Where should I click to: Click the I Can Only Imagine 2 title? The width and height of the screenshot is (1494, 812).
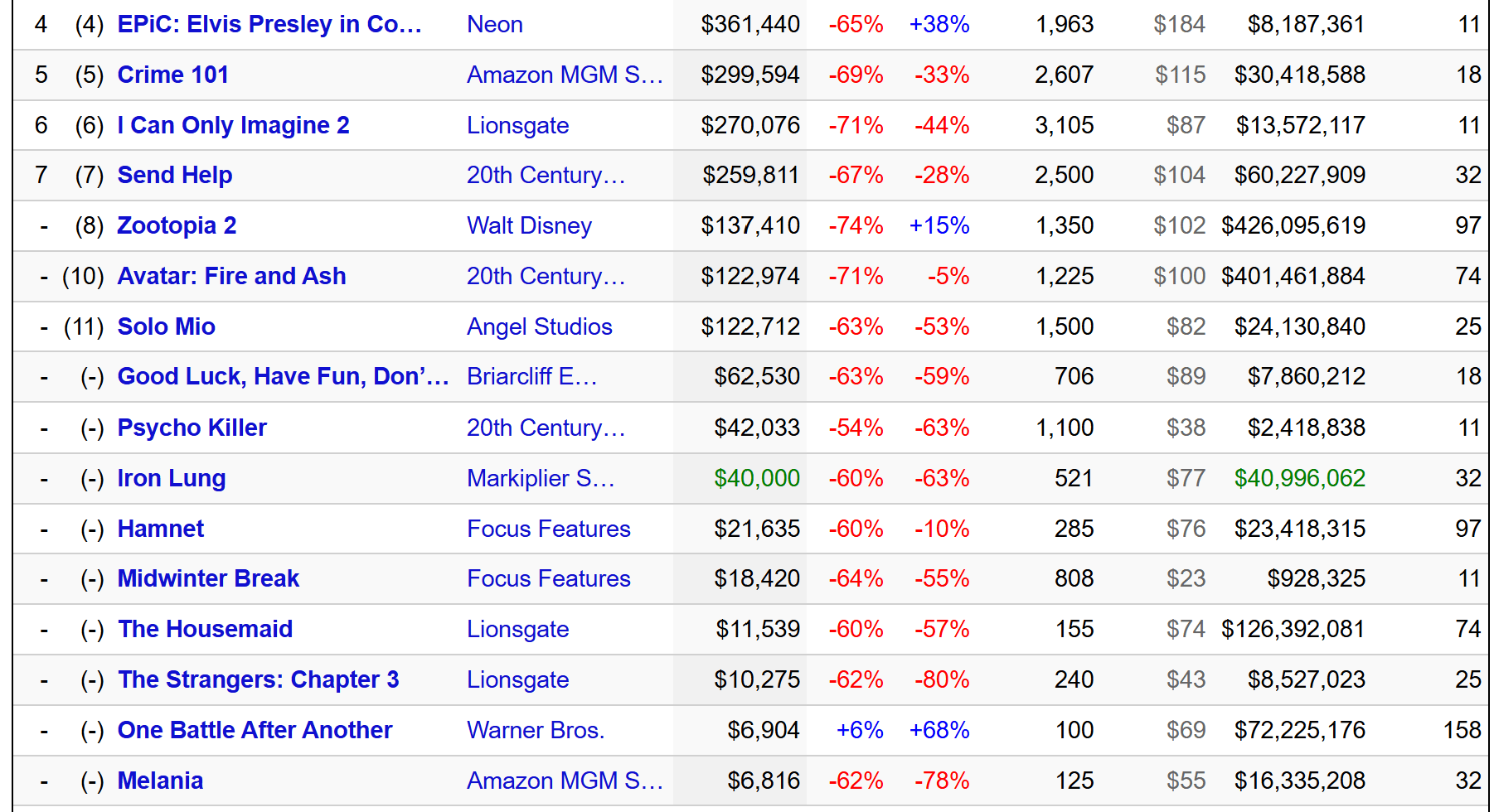point(233,125)
